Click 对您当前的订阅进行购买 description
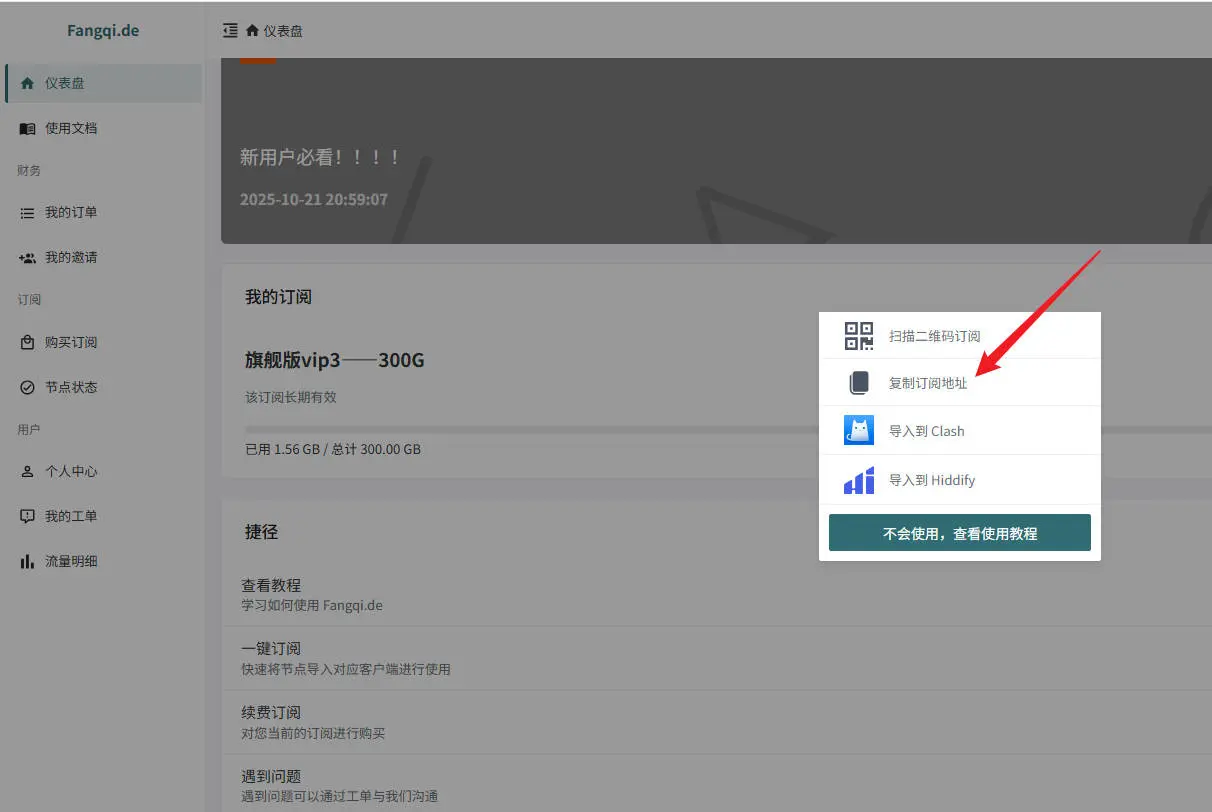 click(313, 733)
